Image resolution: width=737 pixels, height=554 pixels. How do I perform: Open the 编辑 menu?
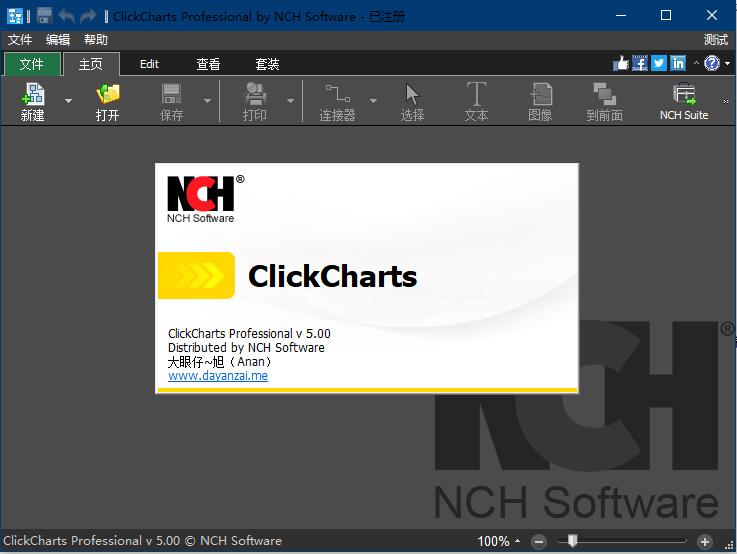[58, 39]
